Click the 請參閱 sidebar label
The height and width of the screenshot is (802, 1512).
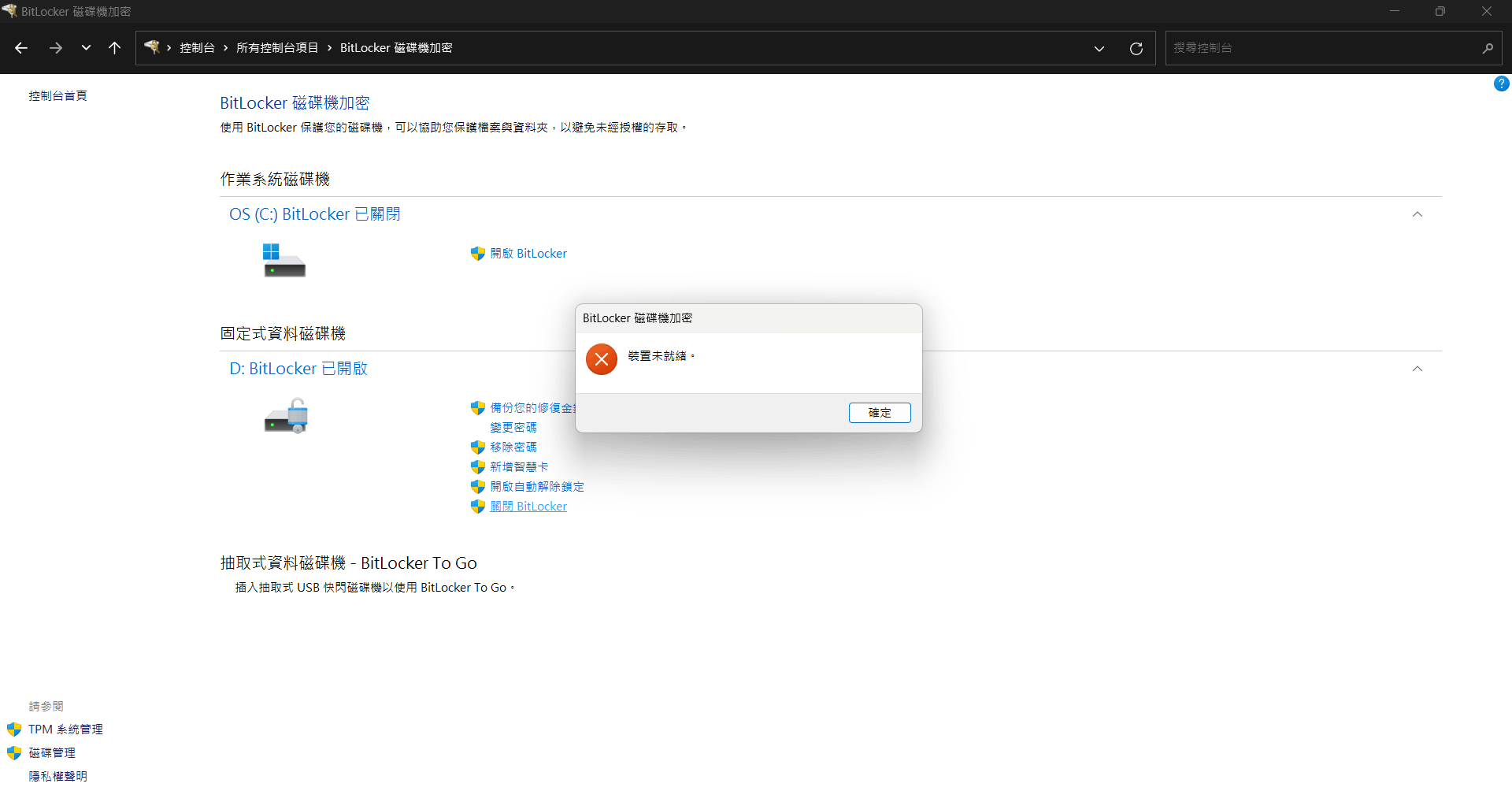coord(46,707)
